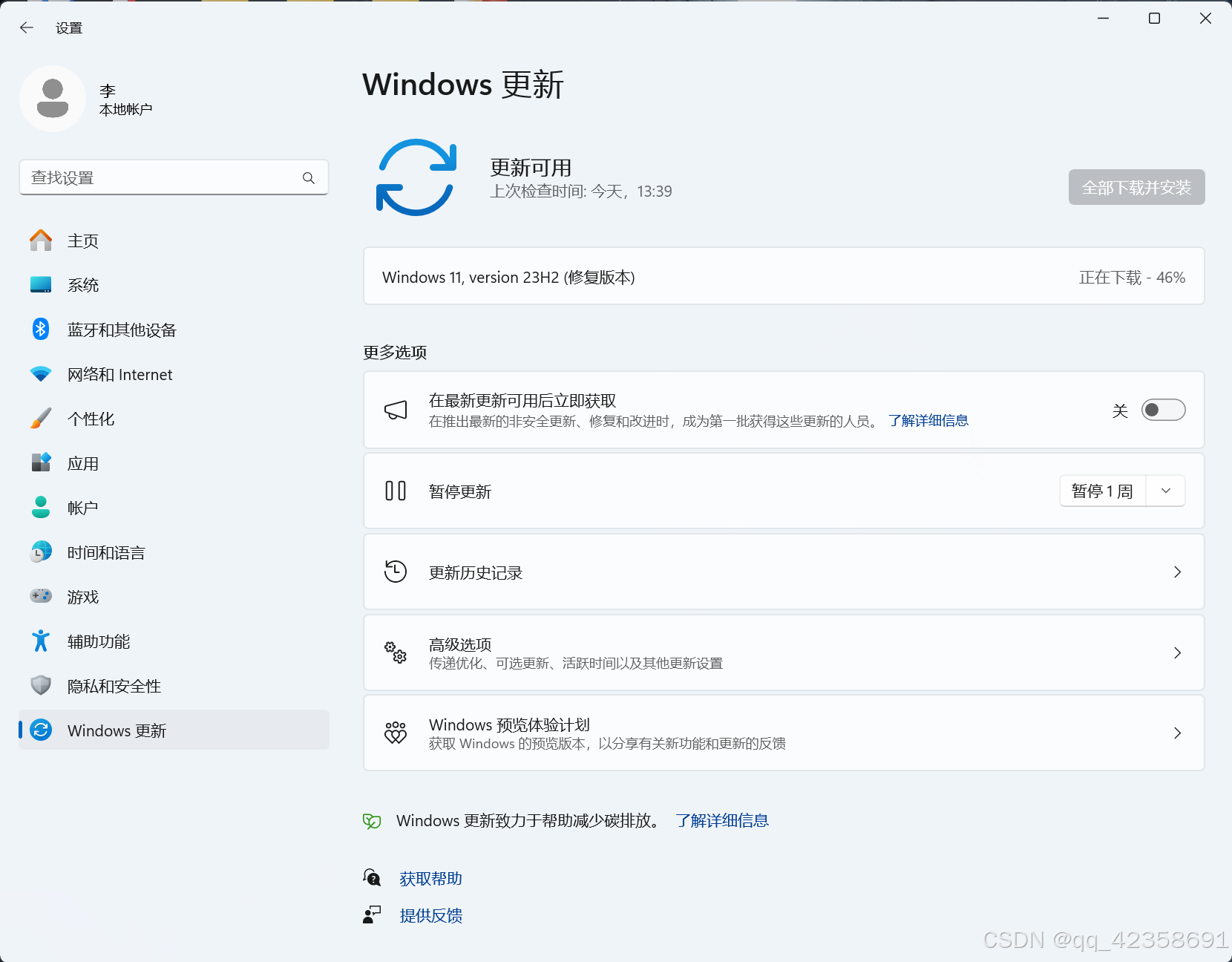Click the back arrow icon in the title bar
Viewport: 1232px width, 962px height.
coord(27,27)
